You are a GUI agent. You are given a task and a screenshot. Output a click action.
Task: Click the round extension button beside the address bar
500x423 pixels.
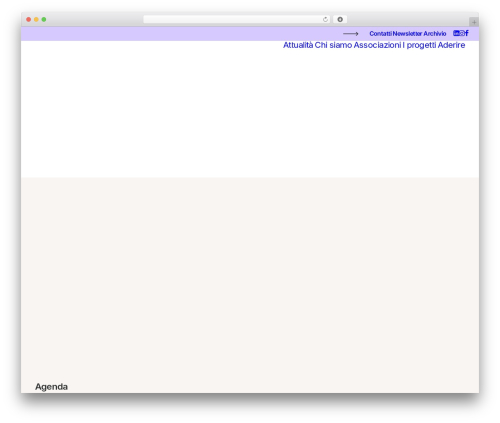(340, 19)
